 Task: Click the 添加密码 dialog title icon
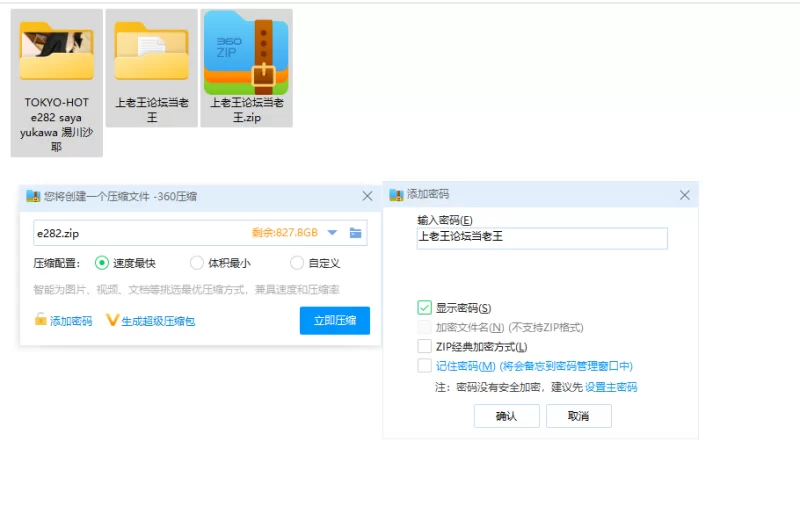[396, 195]
